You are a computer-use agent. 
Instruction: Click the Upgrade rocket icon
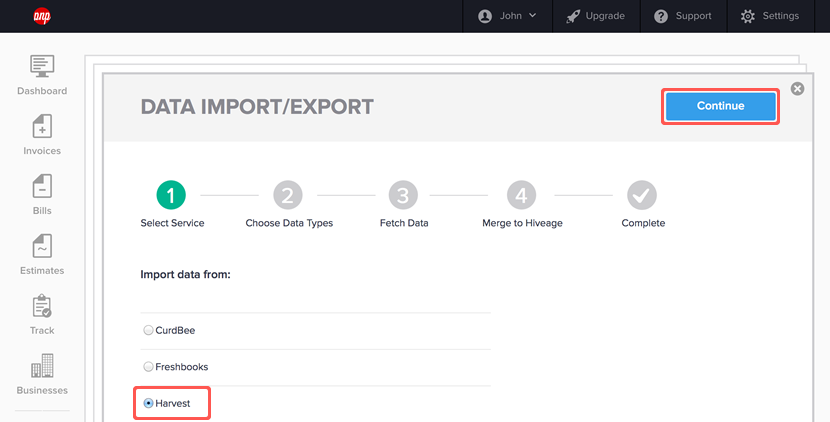coord(573,16)
